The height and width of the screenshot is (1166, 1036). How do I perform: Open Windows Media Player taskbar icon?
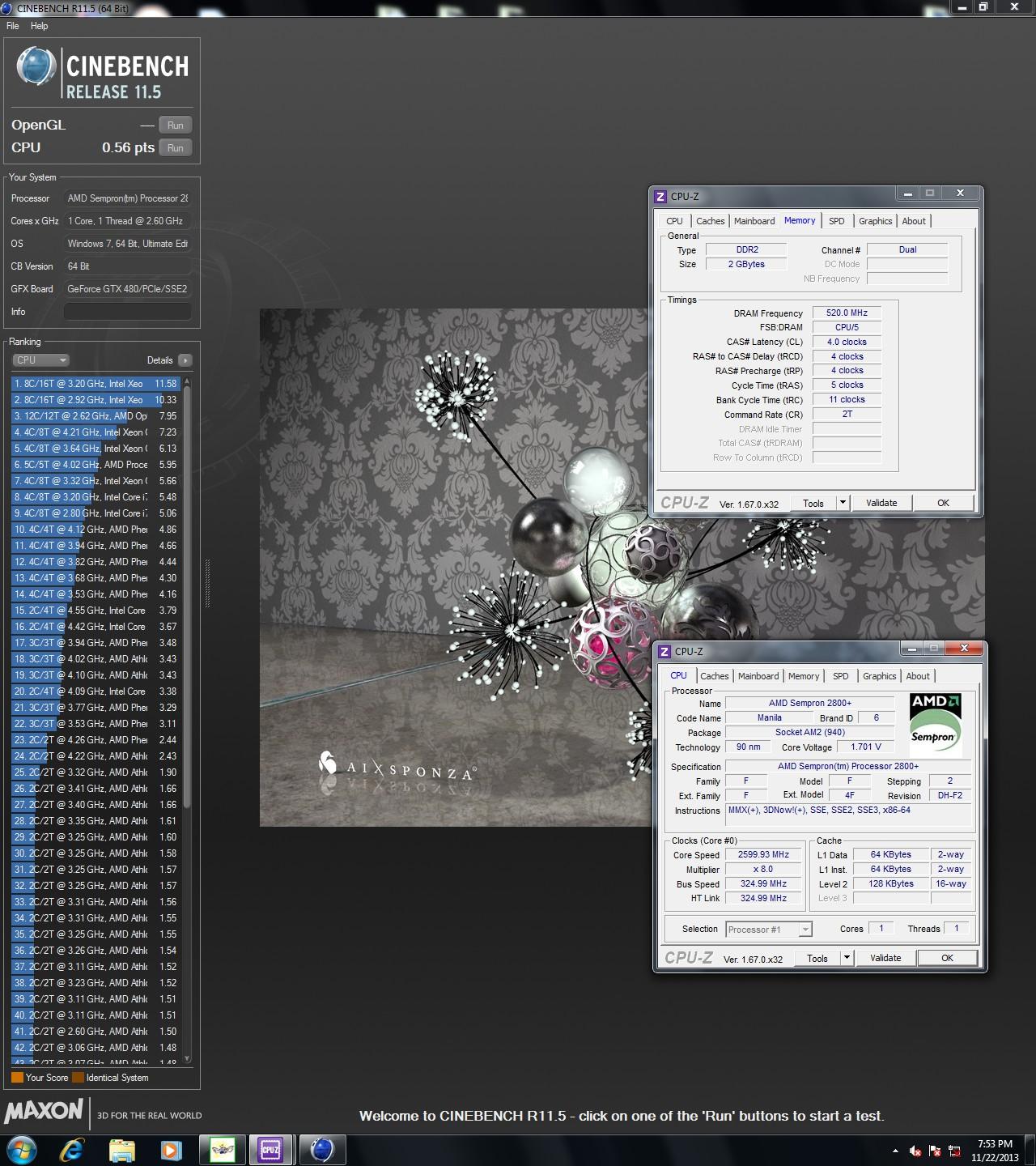point(171,1149)
